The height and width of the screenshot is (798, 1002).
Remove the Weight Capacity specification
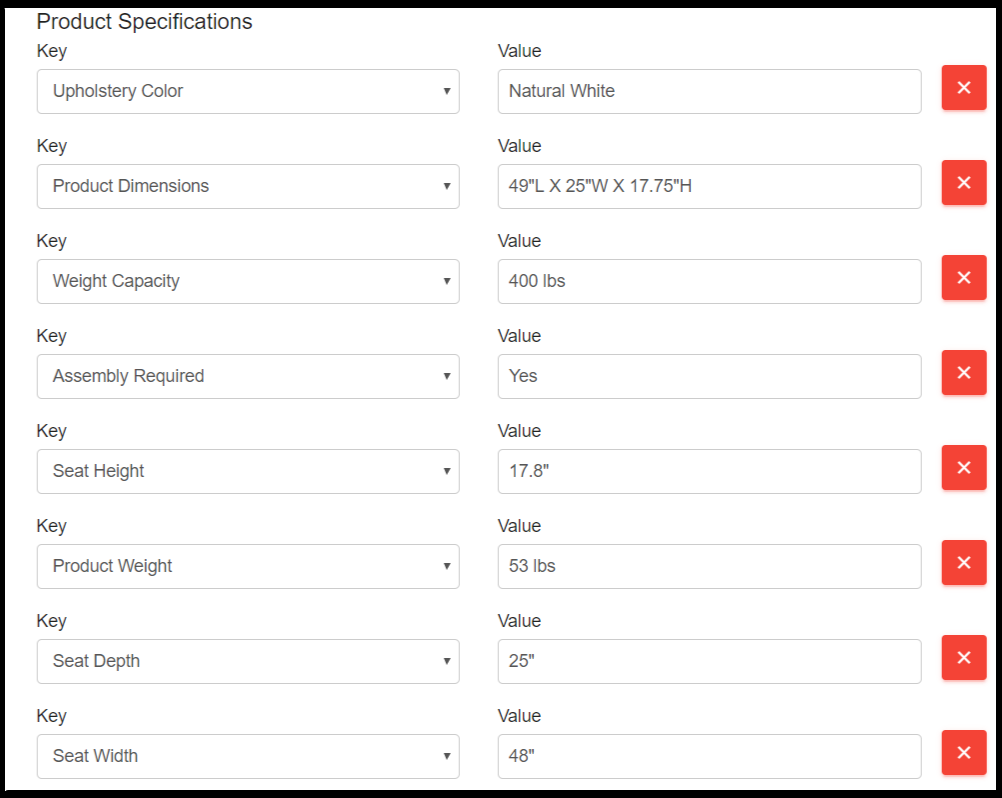pos(964,277)
